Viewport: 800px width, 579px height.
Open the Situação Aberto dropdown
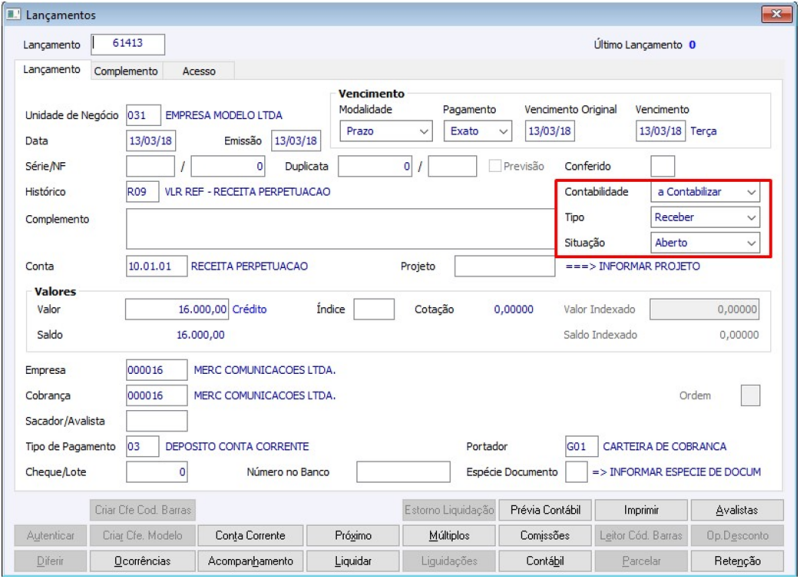[705, 243]
